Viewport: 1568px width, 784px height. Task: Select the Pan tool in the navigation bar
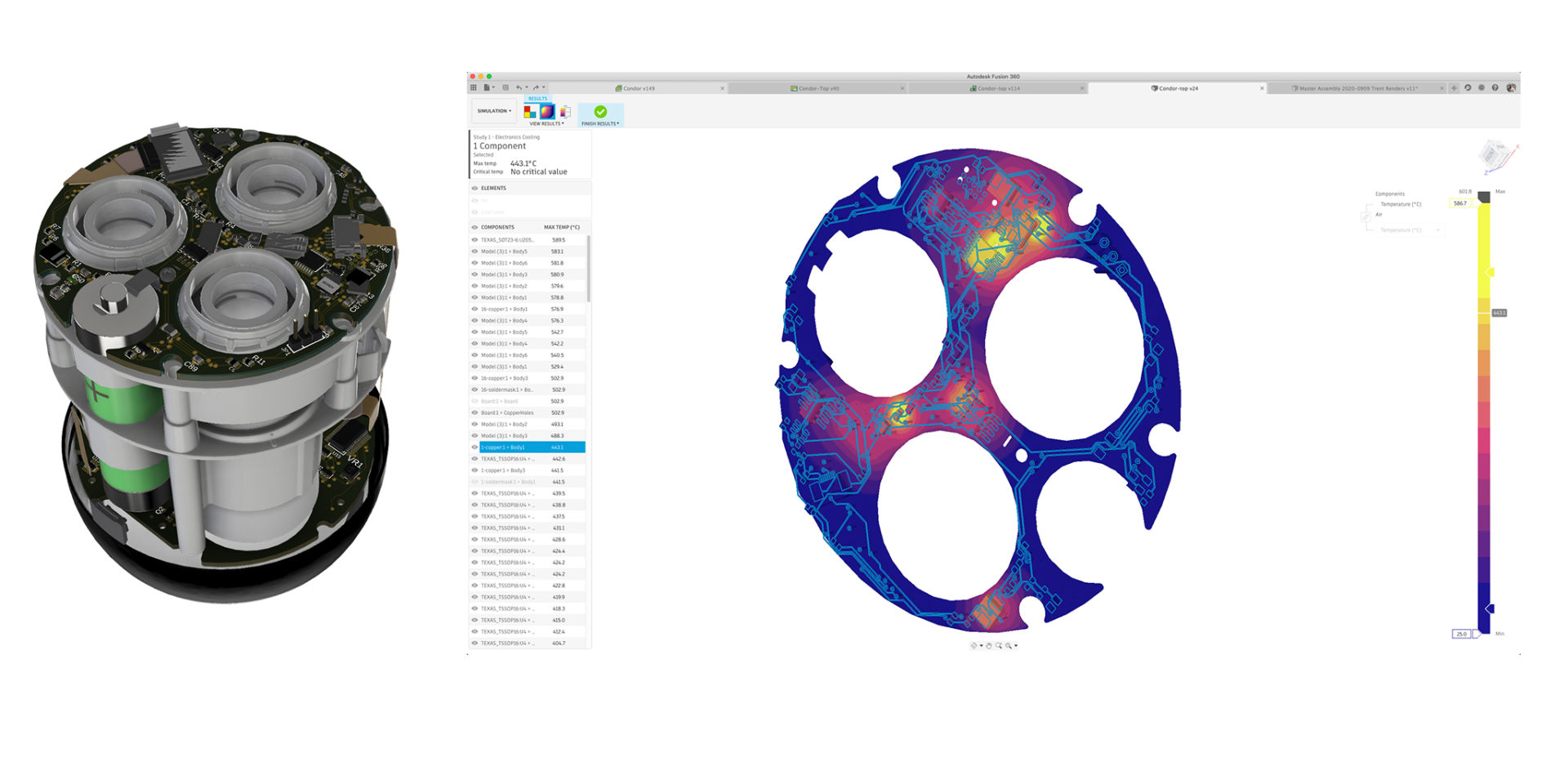tap(987, 646)
